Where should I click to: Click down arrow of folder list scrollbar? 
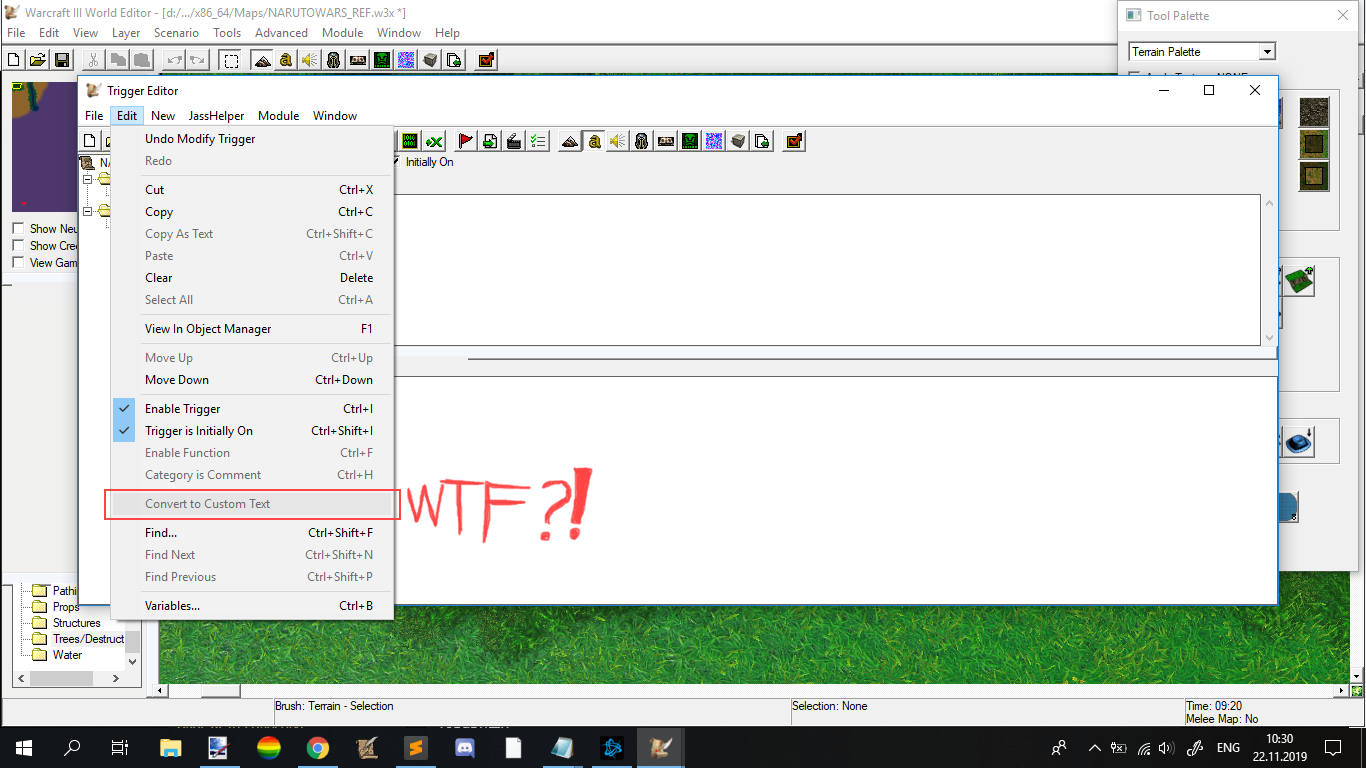click(133, 661)
